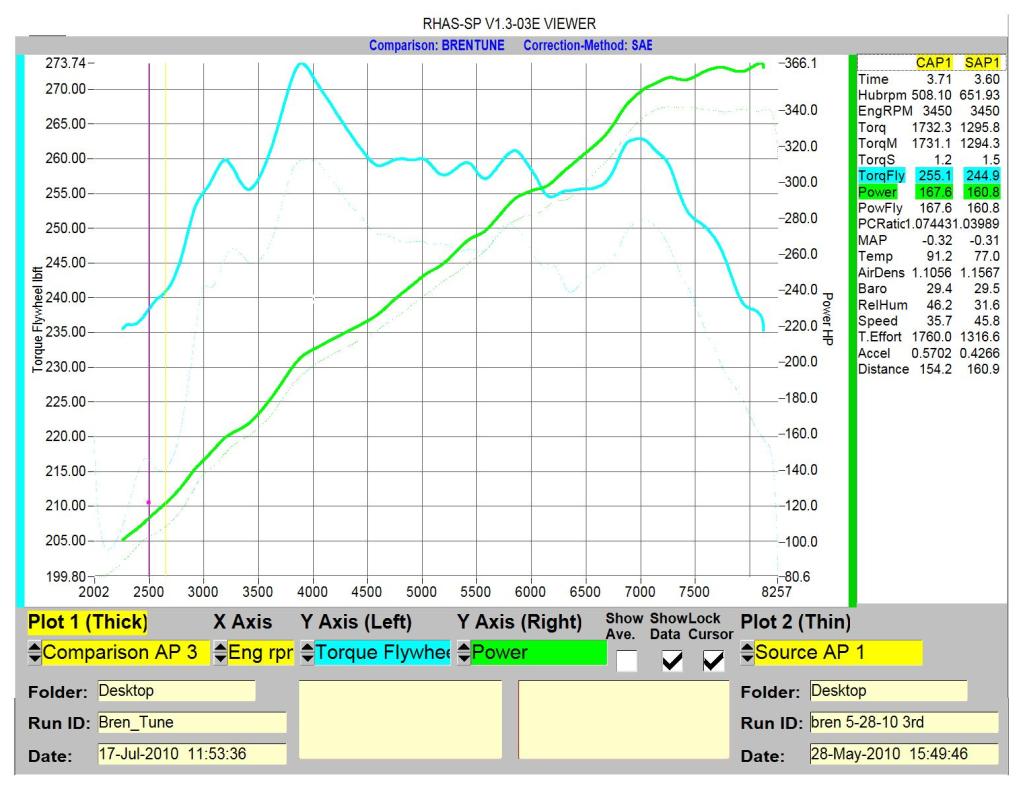Click the X Axis Eng rpm stepper arrows
The height and width of the screenshot is (789, 1023).
220,654
